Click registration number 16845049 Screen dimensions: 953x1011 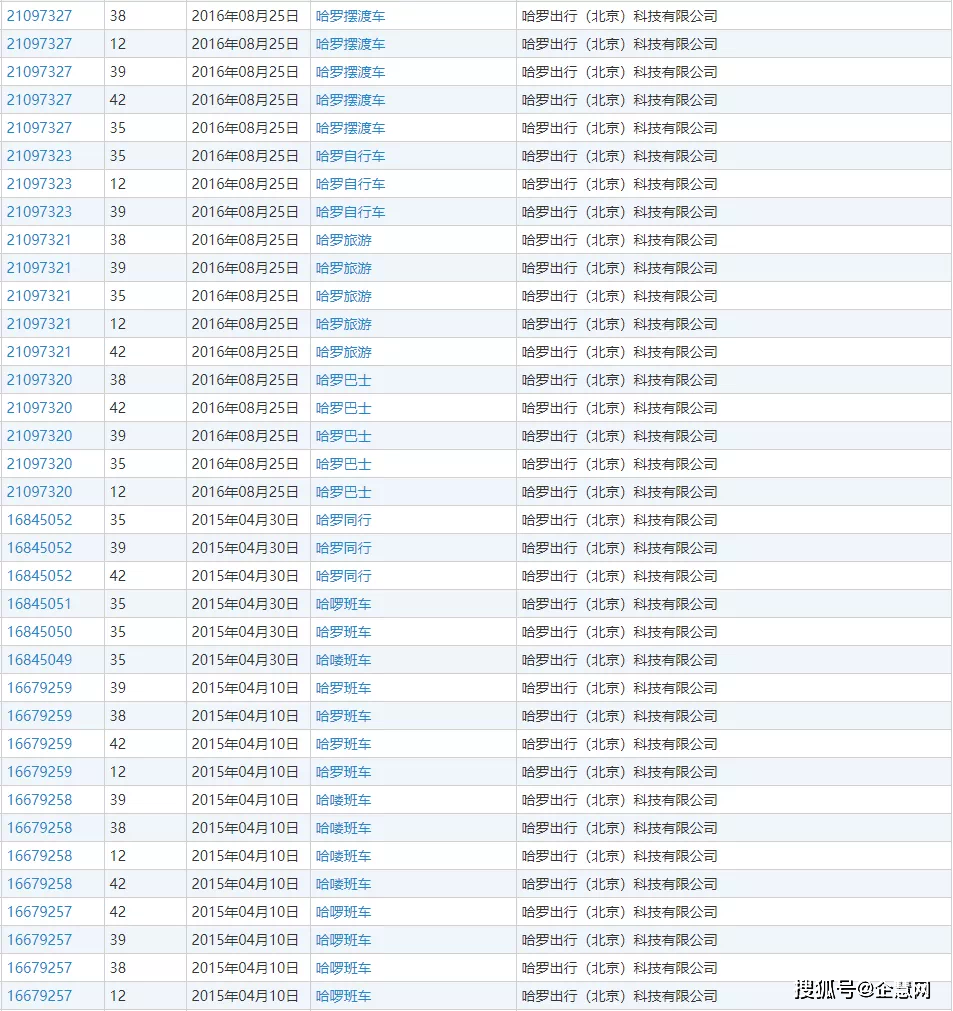tap(39, 660)
